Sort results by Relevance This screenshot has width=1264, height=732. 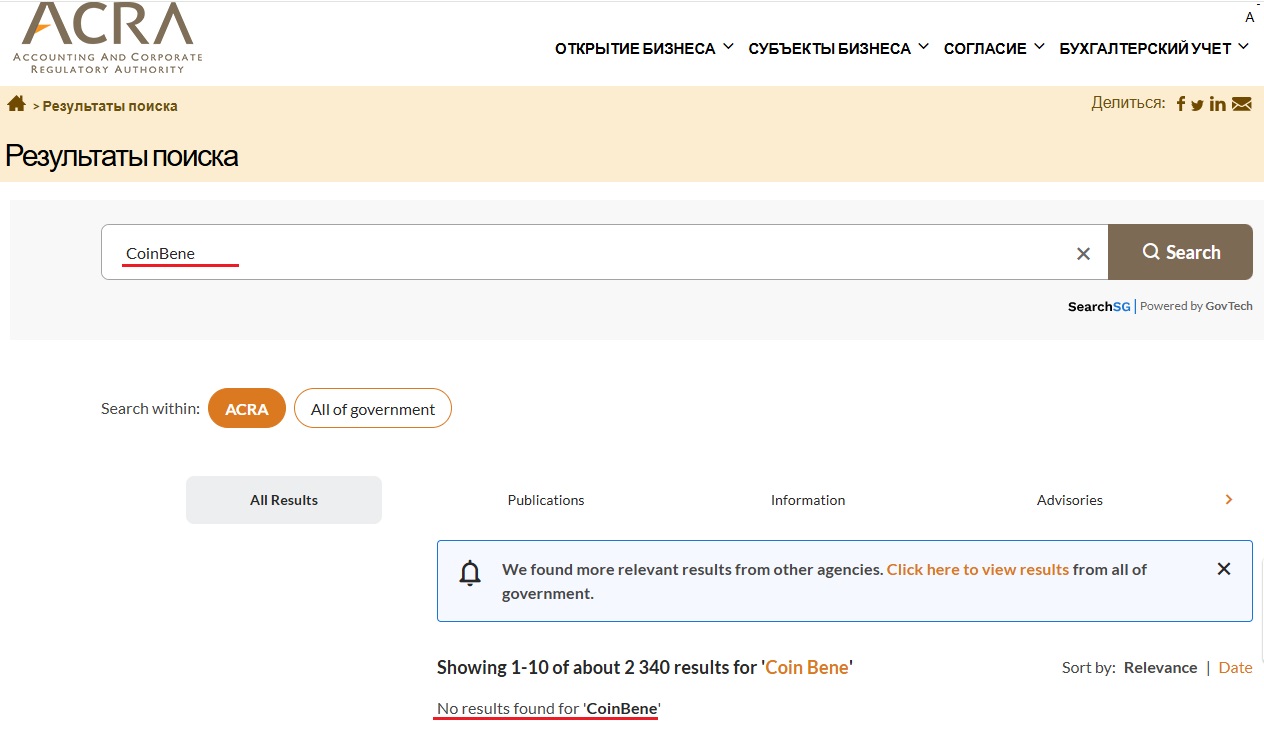tap(1160, 667)
